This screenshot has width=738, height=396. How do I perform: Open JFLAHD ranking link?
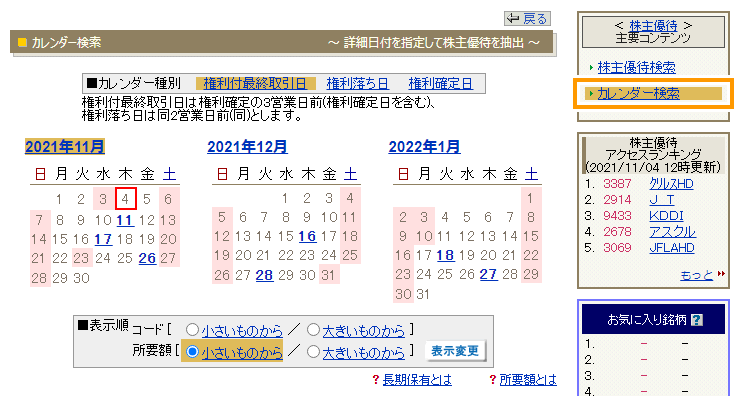pos(672,248)
